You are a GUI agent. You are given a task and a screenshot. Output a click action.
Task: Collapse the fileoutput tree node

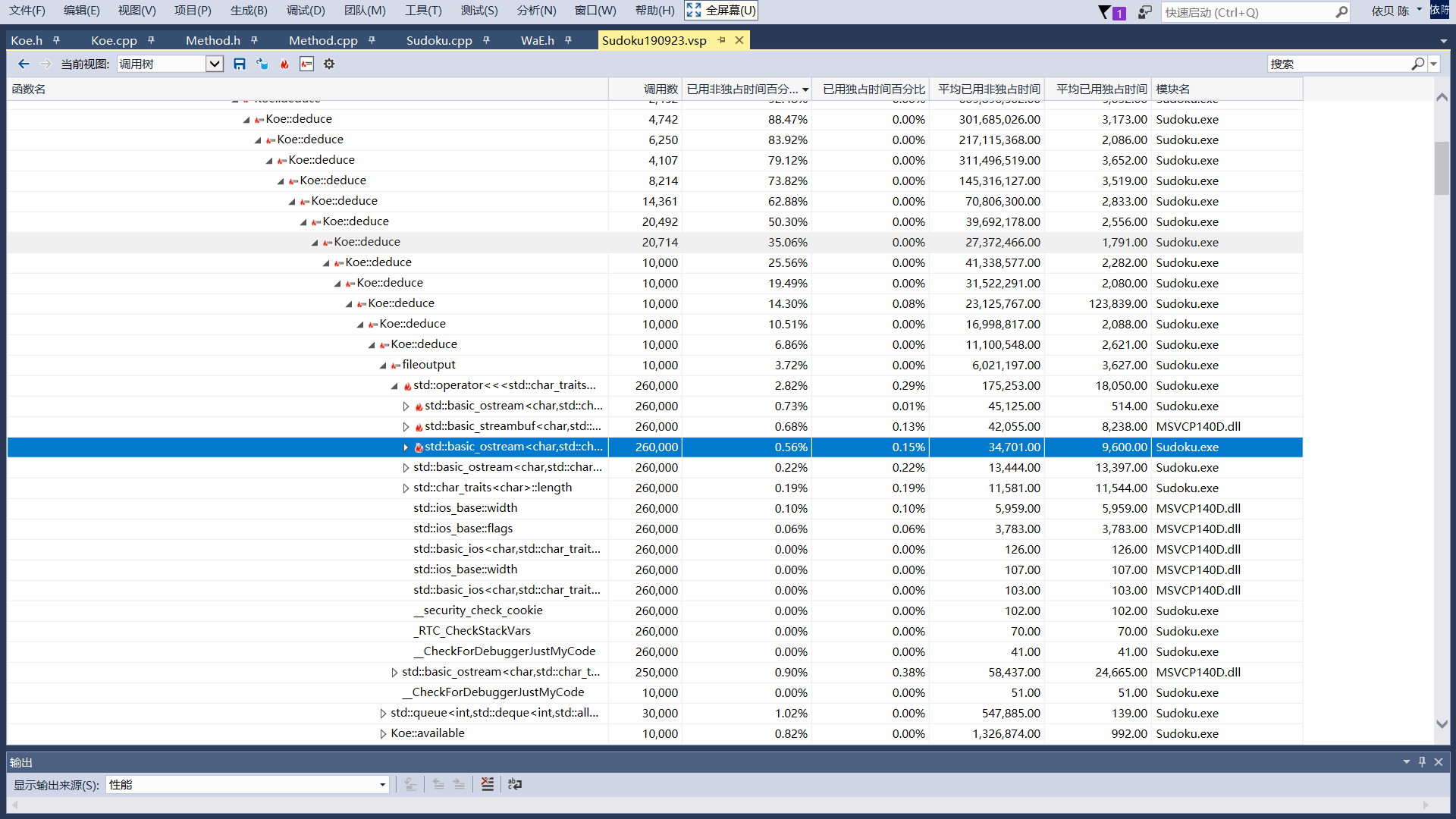383,366
